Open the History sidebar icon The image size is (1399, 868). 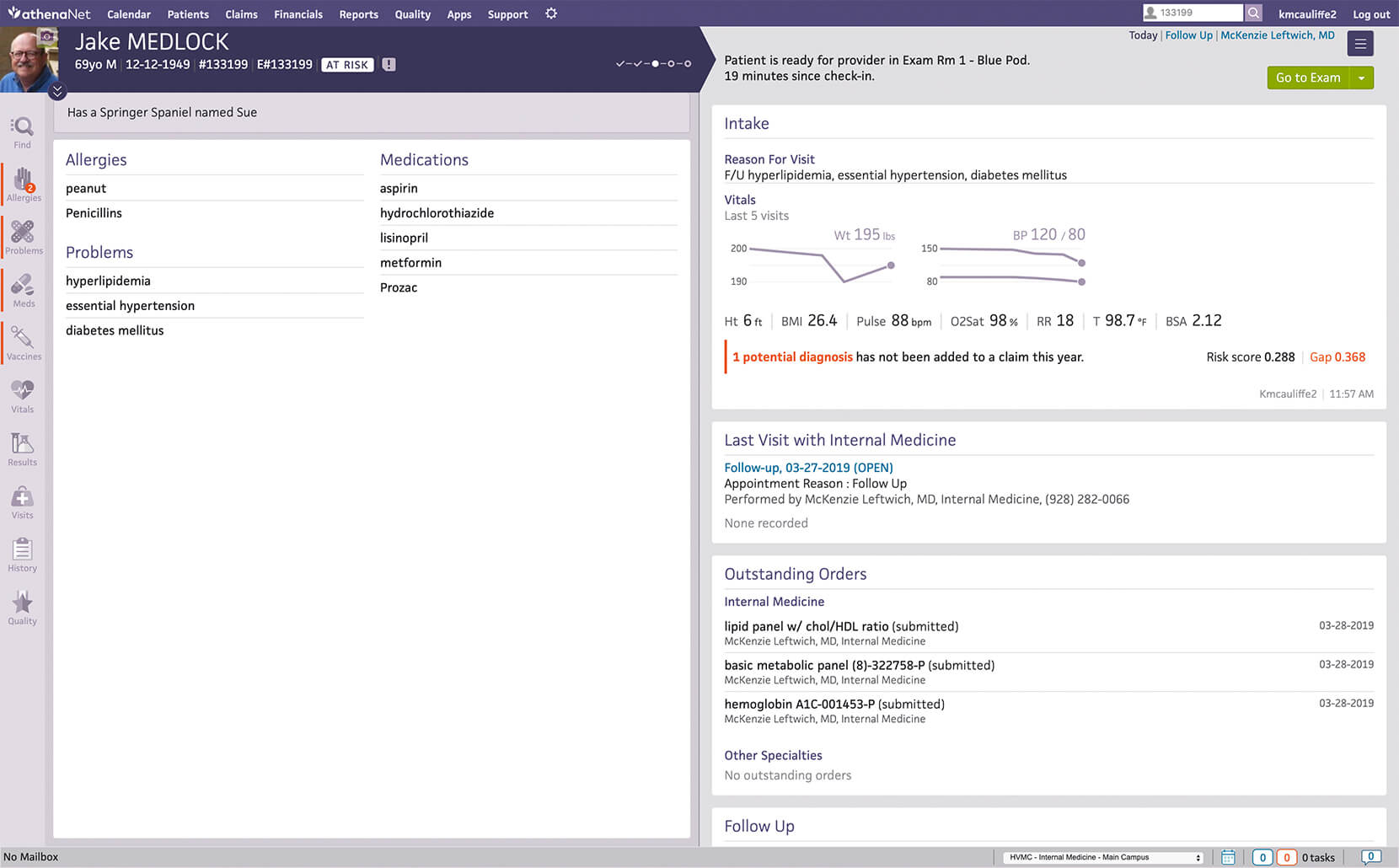point(23,556)
